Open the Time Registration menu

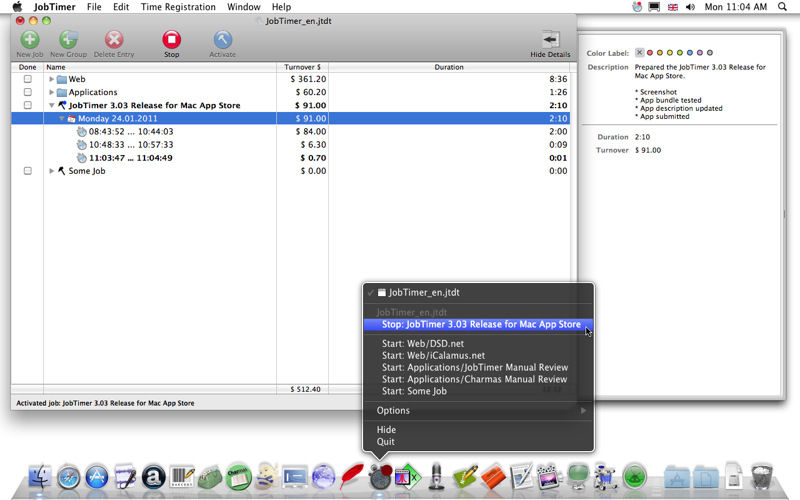[x=178, y=7]
